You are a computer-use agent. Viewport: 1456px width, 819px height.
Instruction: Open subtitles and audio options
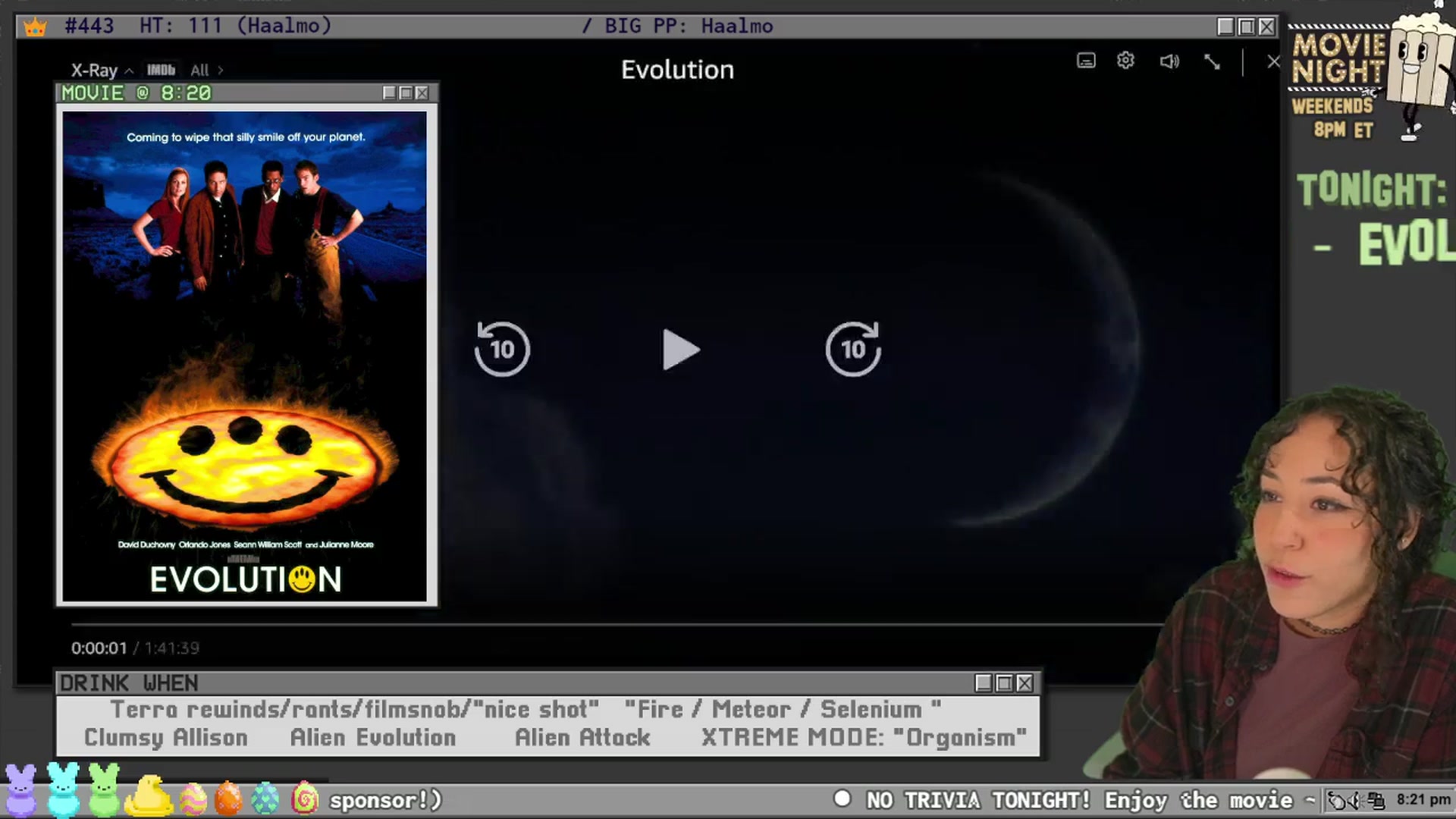click(x=1086, y=61)
